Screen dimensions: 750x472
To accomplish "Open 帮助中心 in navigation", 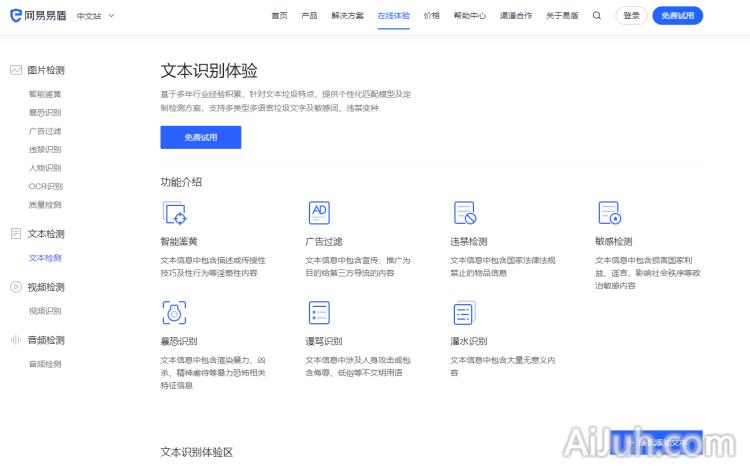I will coord(470,16).
